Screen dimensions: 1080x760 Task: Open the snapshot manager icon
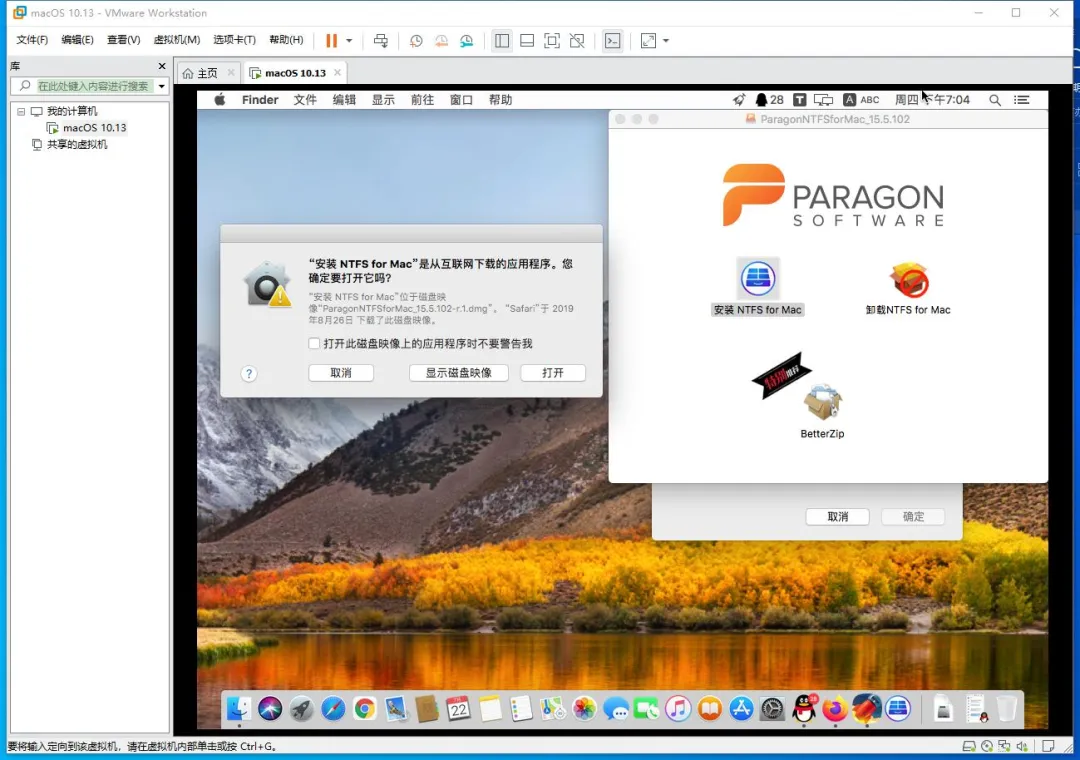[x=467, y=41]
